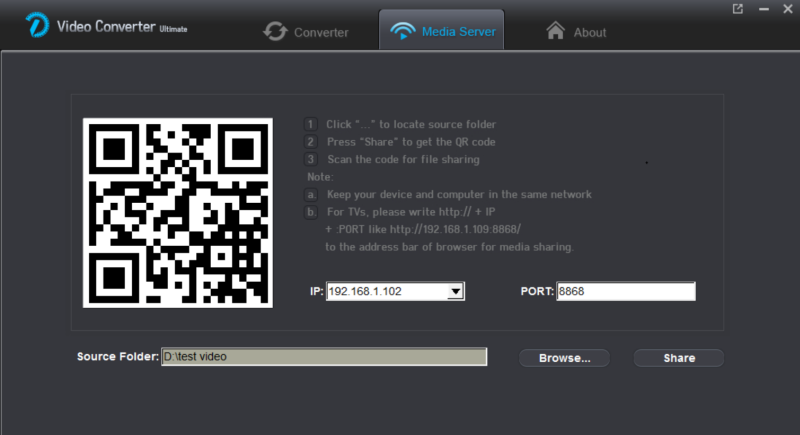
Task: Click note b 'For TVs, please write http:// + IP'
Action: click(411, 212)
